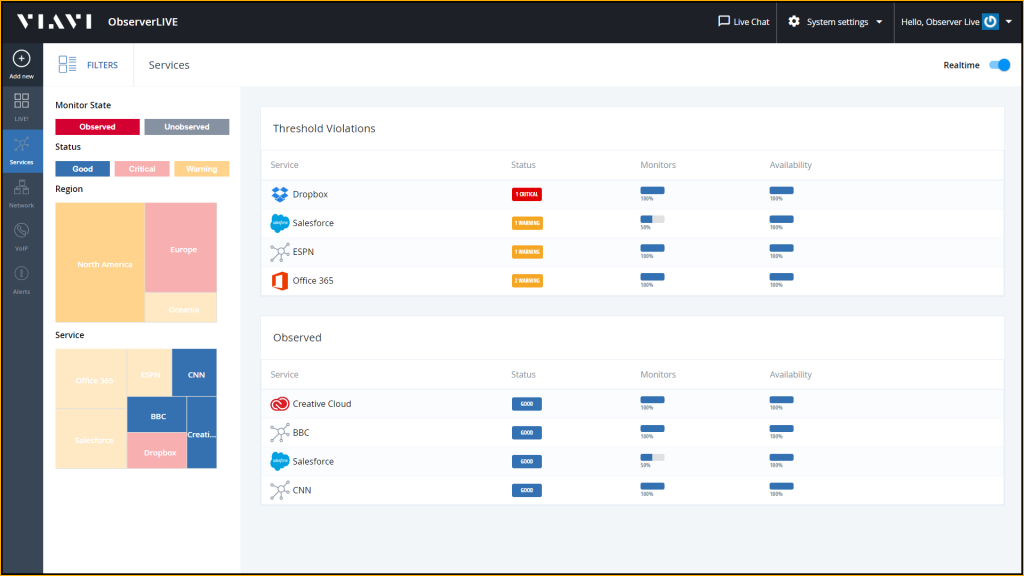1024x576 pixels.
Task: Click the Dropbox logo in Threshold Violations
Action: click(x=280, y=194)
